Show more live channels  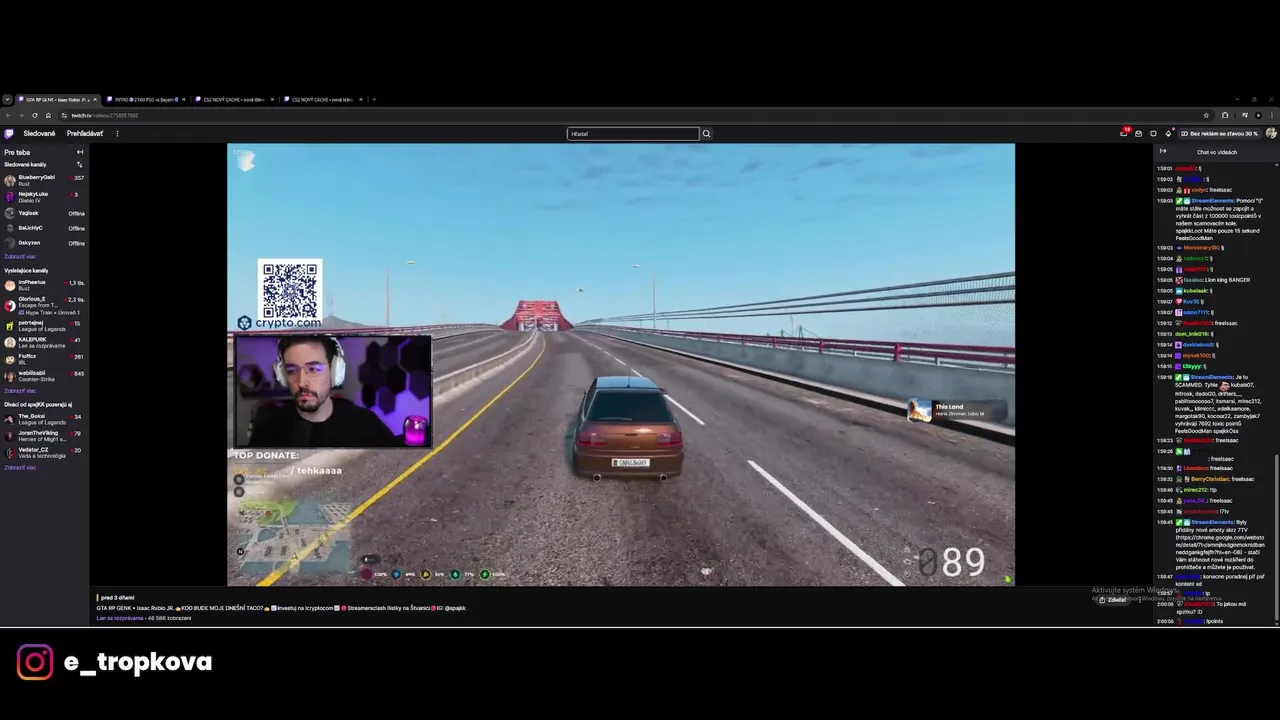20,390
